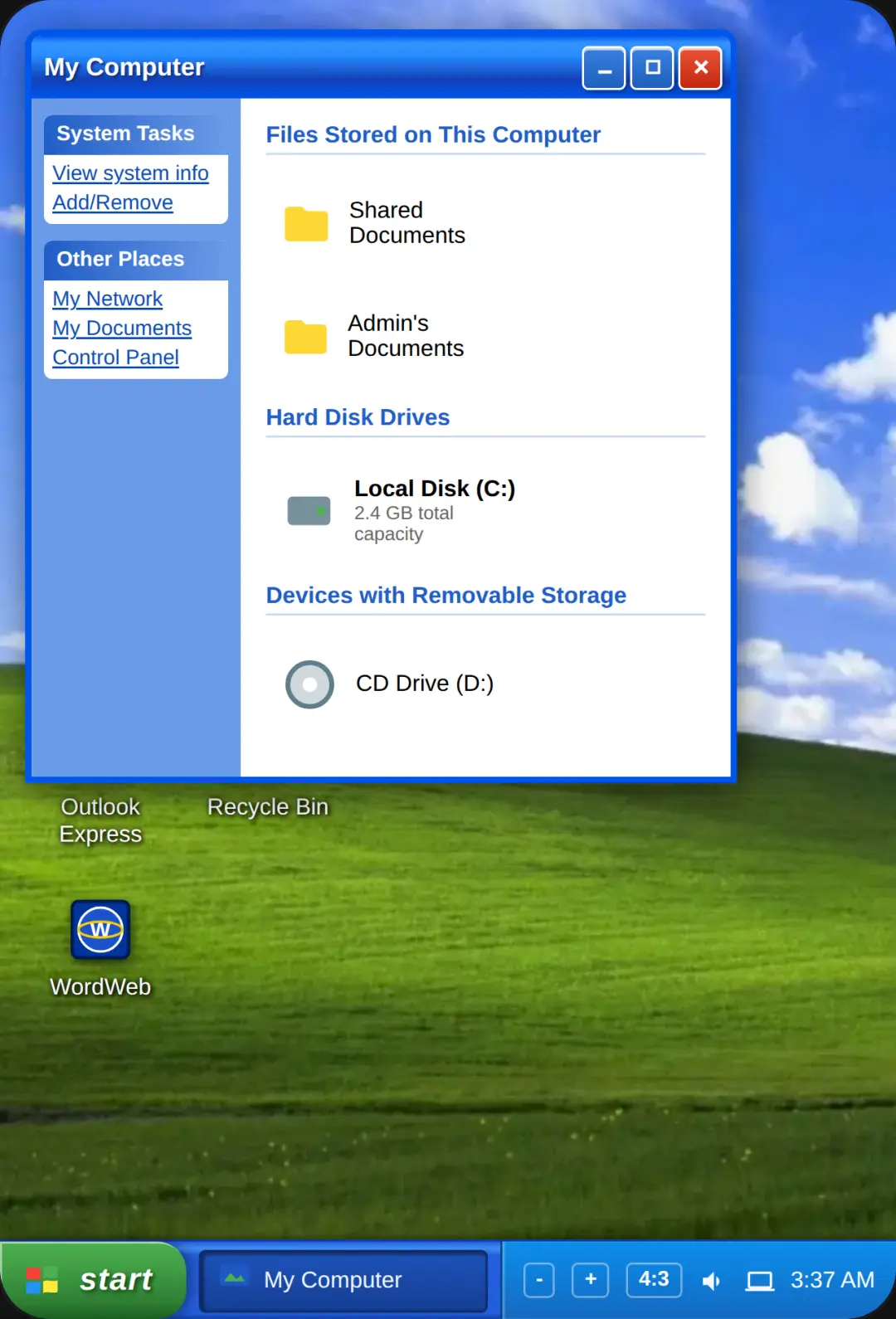Open Control Panel link

pos(116,358)
